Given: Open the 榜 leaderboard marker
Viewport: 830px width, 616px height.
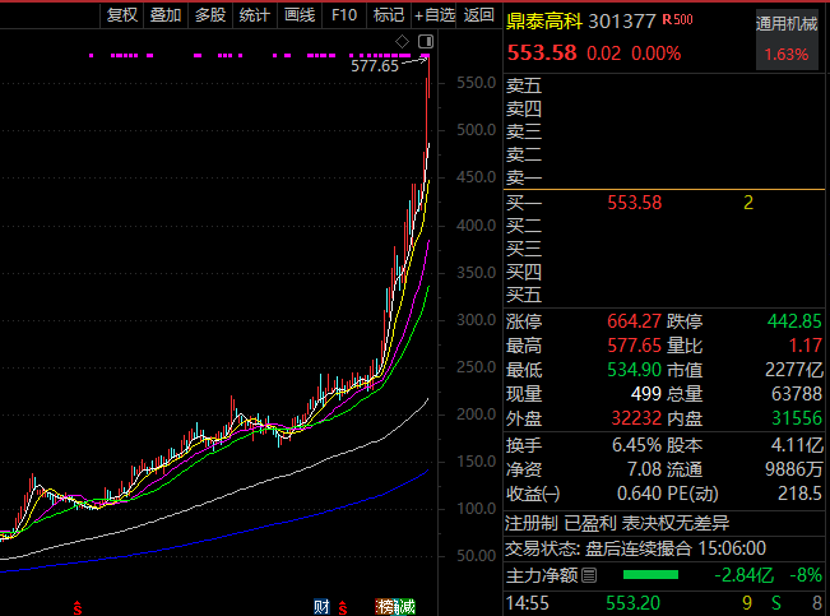Looking at the screenshot, I should (384, 606).
